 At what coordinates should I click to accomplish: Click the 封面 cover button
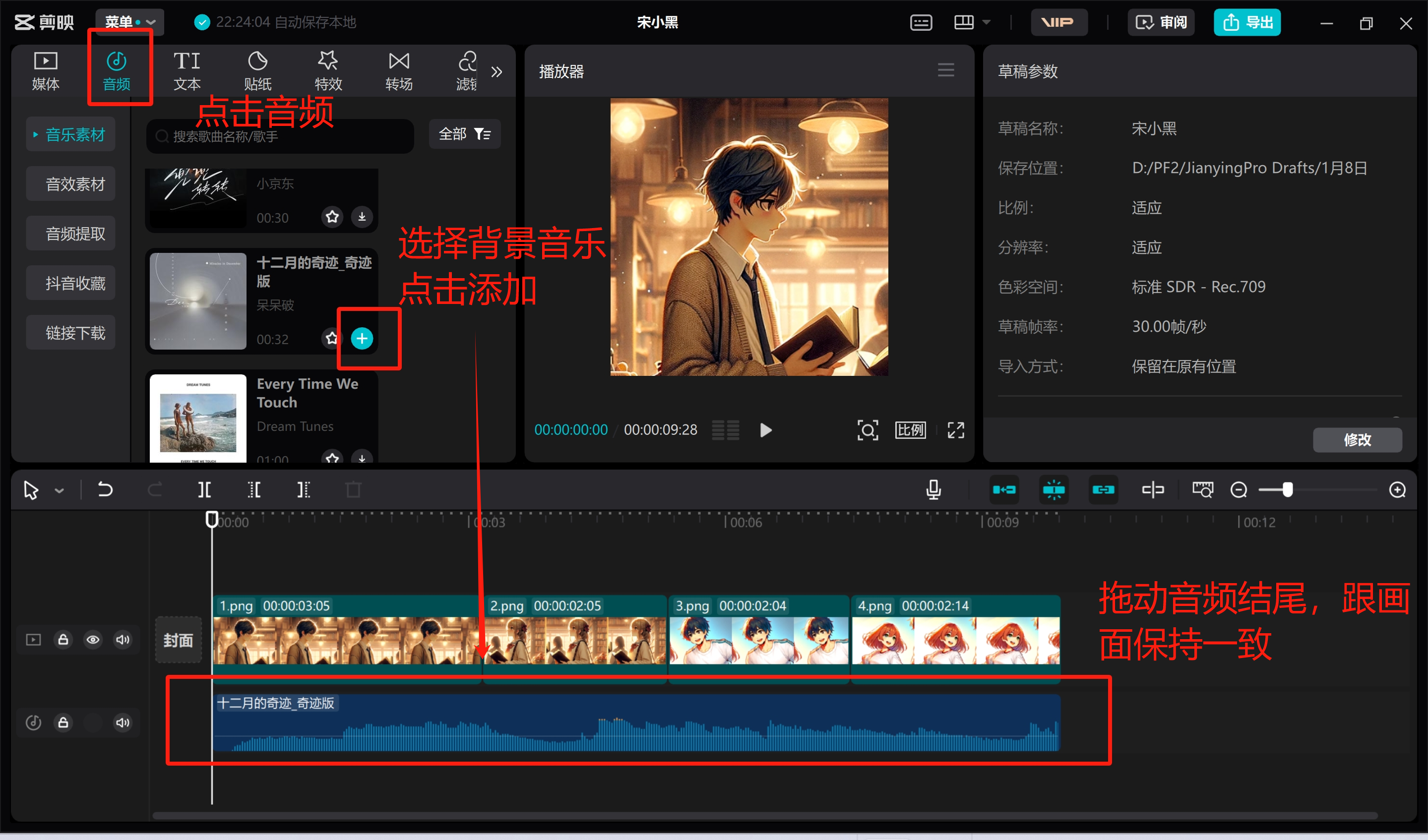pyautogui.click(x=179, y=640)
